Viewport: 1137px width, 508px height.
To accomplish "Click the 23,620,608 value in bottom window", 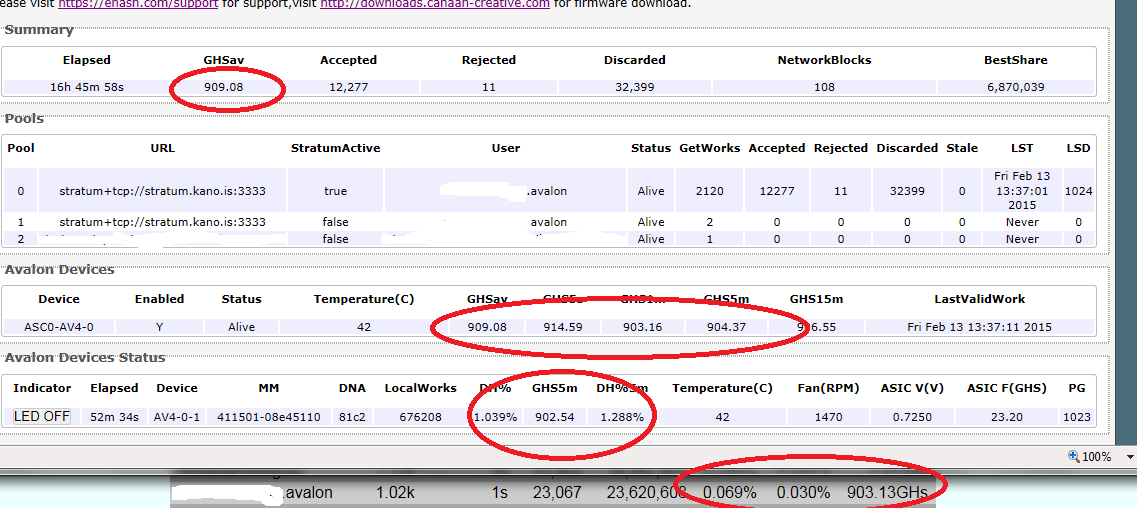I will click(647, 493).
